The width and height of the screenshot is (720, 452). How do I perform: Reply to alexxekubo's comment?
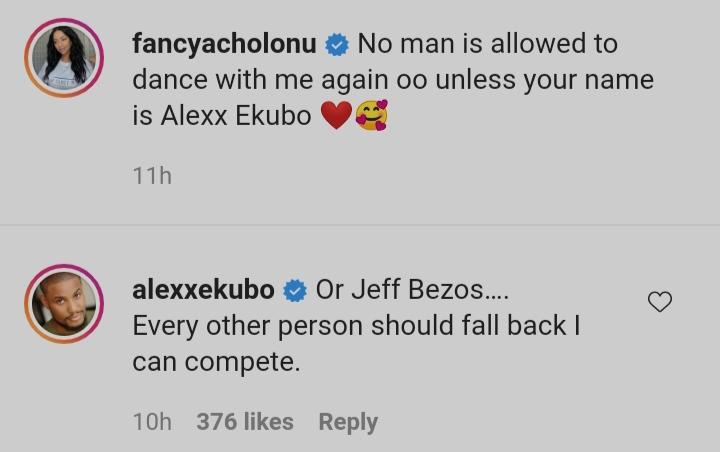point(348,422)
